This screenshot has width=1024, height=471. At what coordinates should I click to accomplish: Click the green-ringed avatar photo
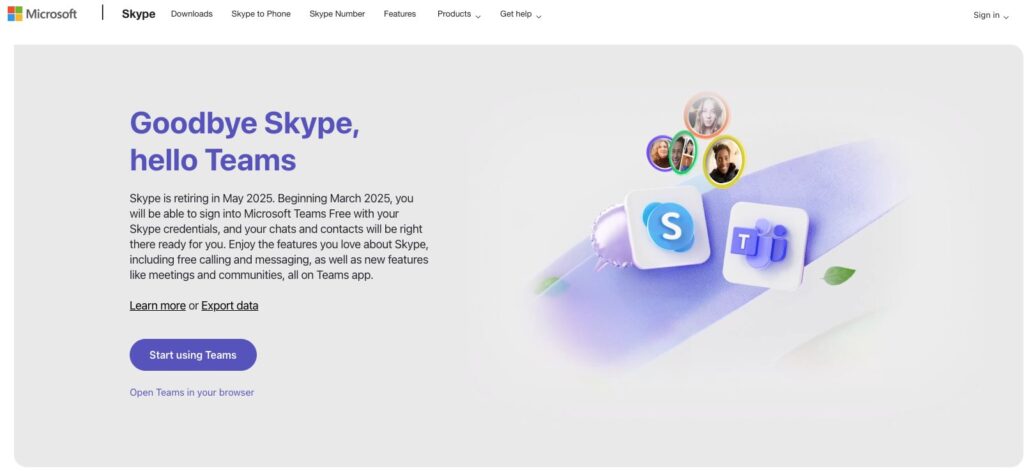683,152
